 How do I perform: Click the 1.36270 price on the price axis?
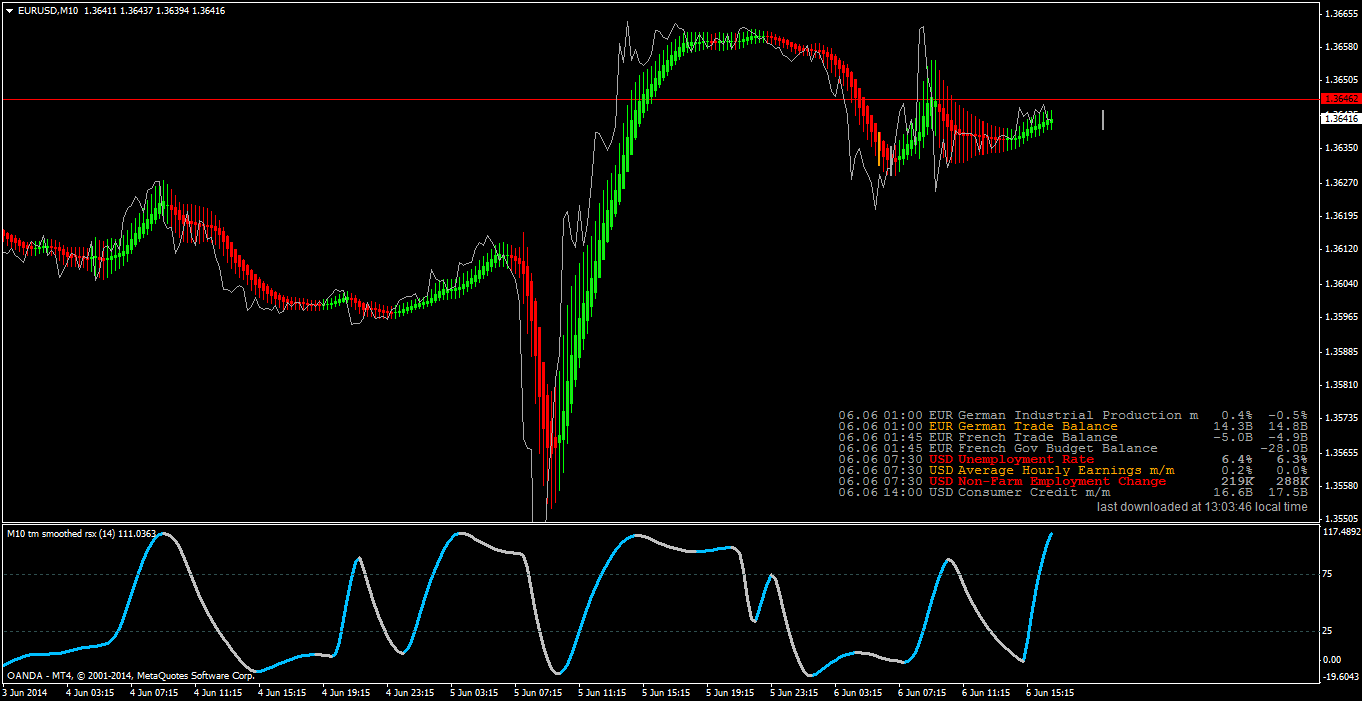point(1339,182)
